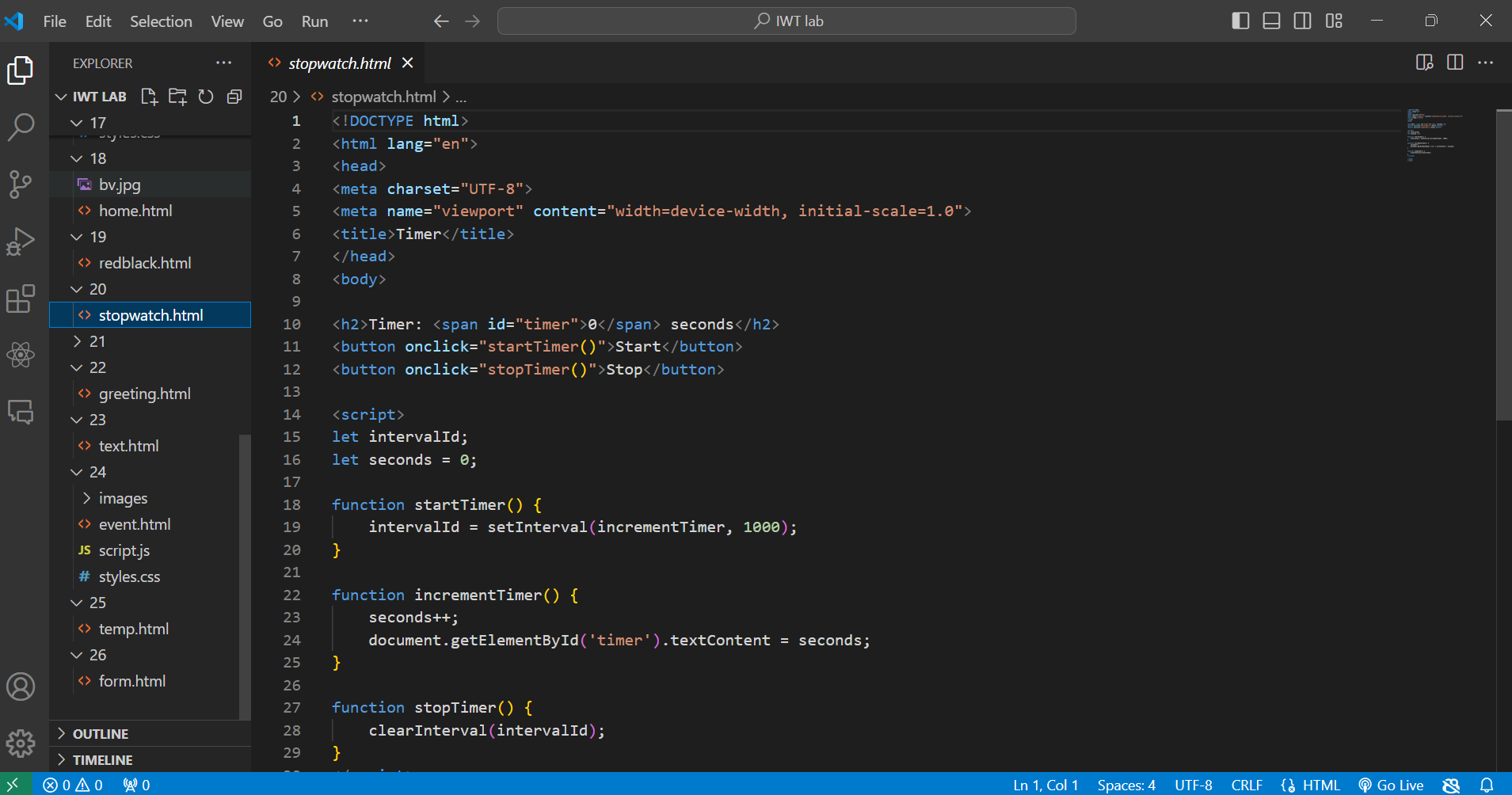Expand the collapsed folder 21

pos(97,341)
